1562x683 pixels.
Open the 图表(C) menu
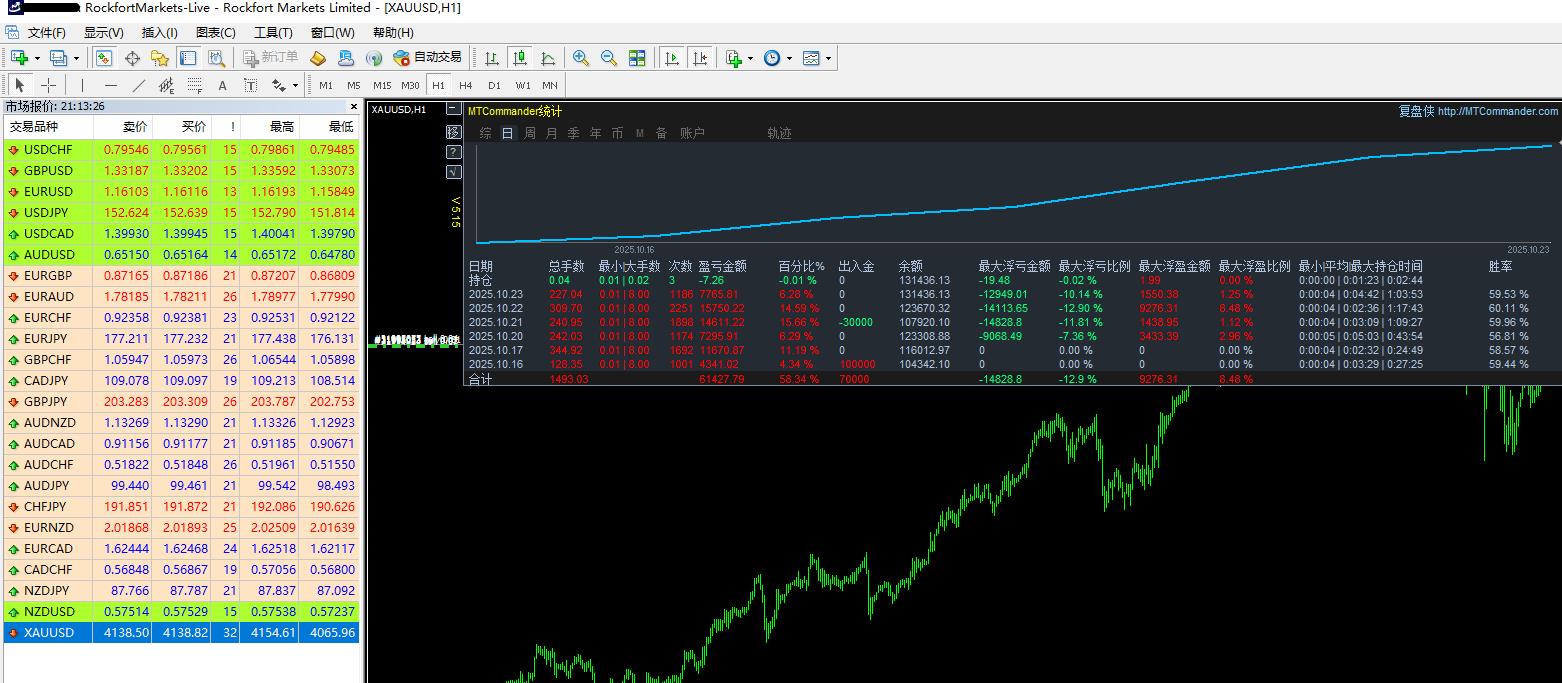pos(215,33)
